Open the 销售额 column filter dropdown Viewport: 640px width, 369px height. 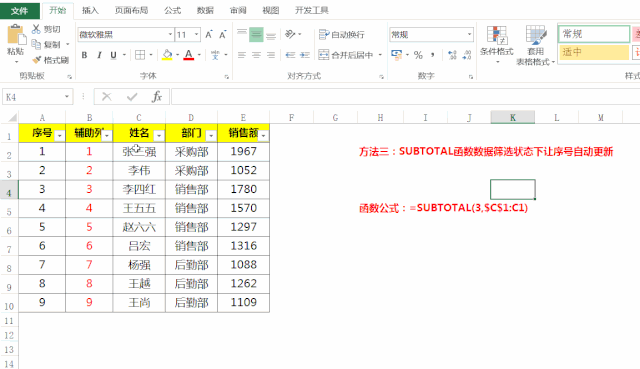coord(264,136)
